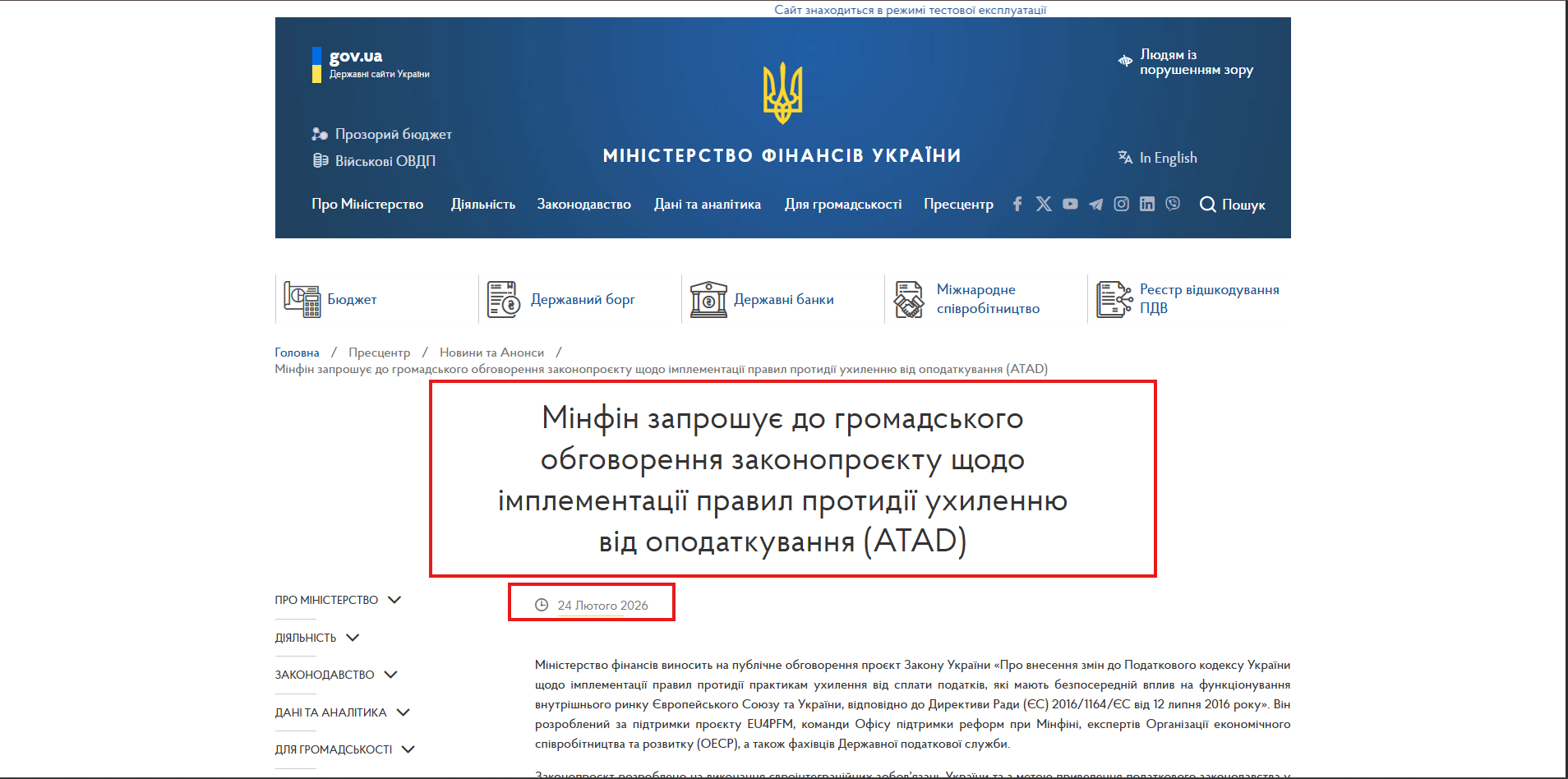Click the Міжнародне співробітництво handshake icon
This screenshot has height=779, width=1568.
pyautogui.click(x=909, y=299)
